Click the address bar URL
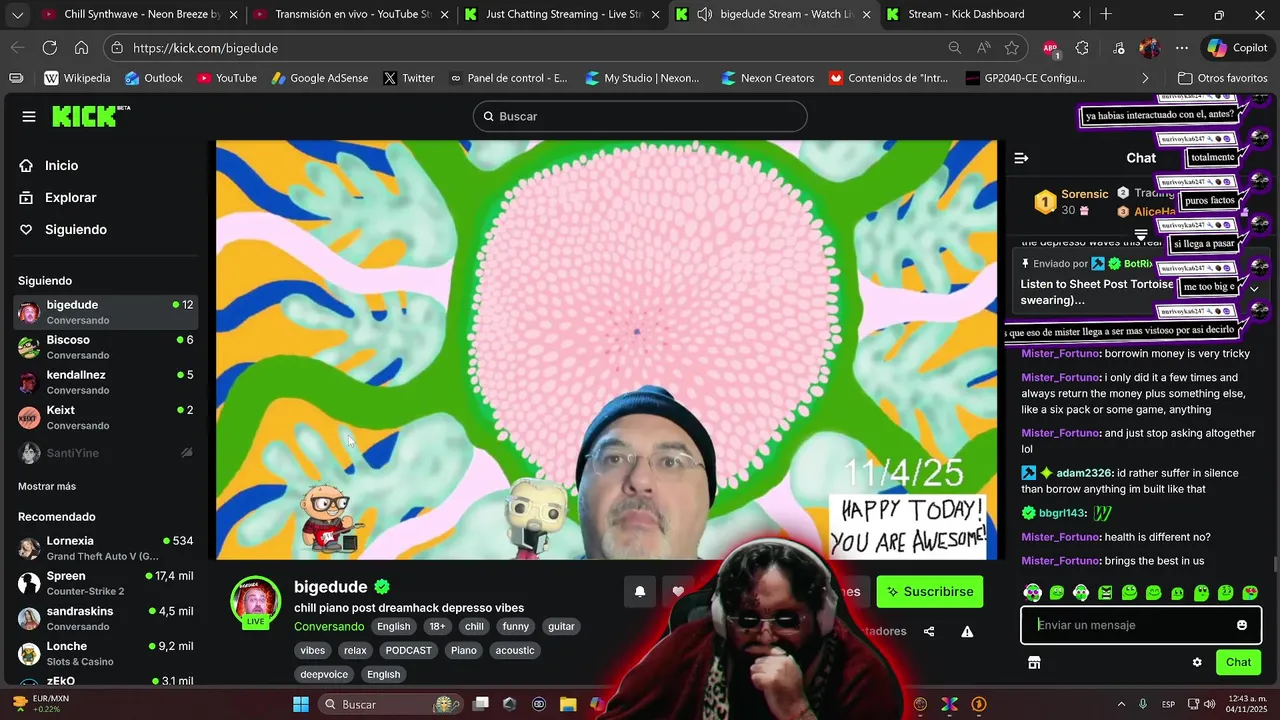Screen dimensions: 1280x720 pyautogui.click(x=205, y=48)
